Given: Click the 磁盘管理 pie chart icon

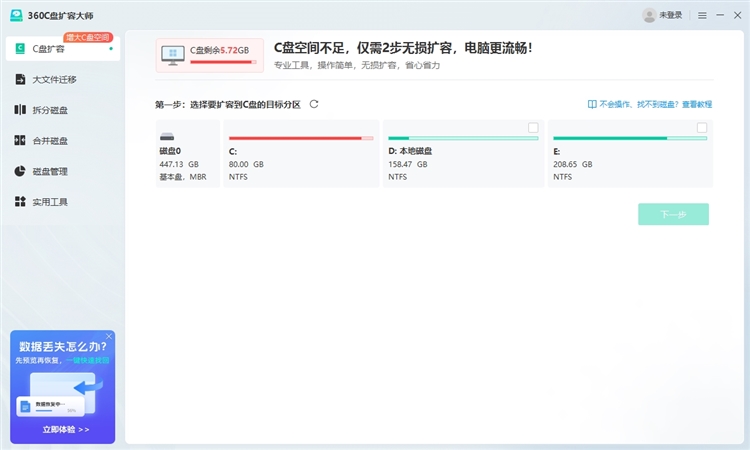Looking at the screenshot, I should coord(20,171).
